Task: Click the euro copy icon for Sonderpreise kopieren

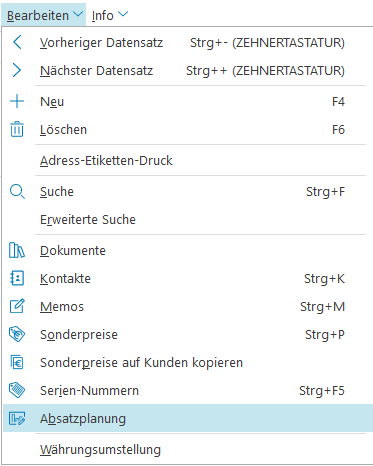Action: (x=17, y=362)
